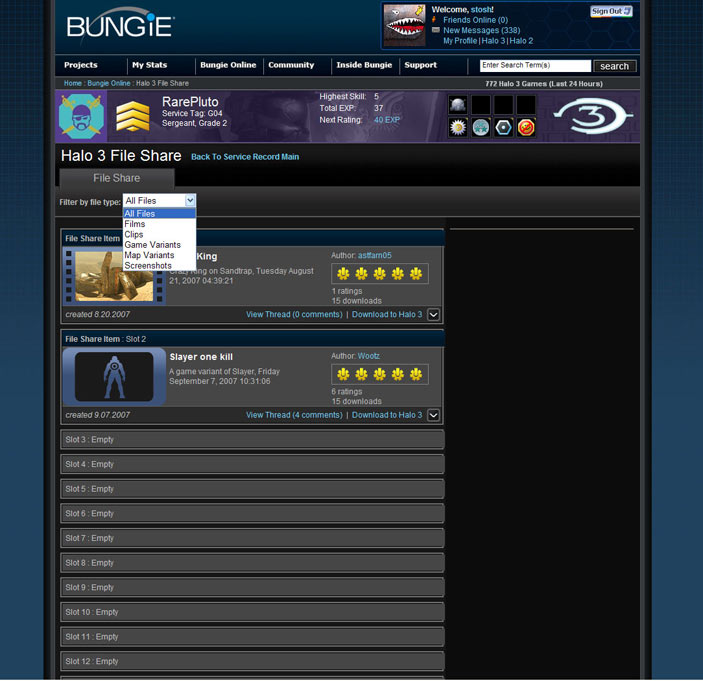The width and height of the screenshot is (703, 681).
Task: Expand options arrow for Slayer one kill item
Action: 433,415
